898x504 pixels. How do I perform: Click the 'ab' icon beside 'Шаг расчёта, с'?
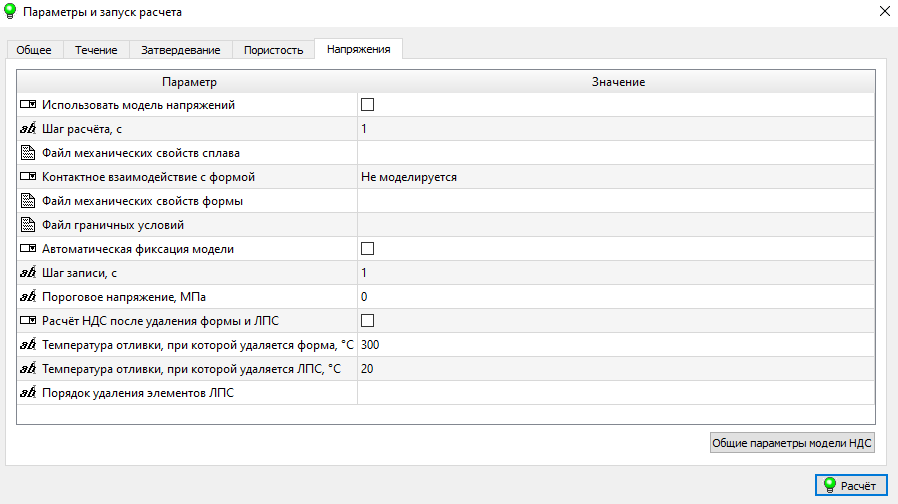(28, 129)
